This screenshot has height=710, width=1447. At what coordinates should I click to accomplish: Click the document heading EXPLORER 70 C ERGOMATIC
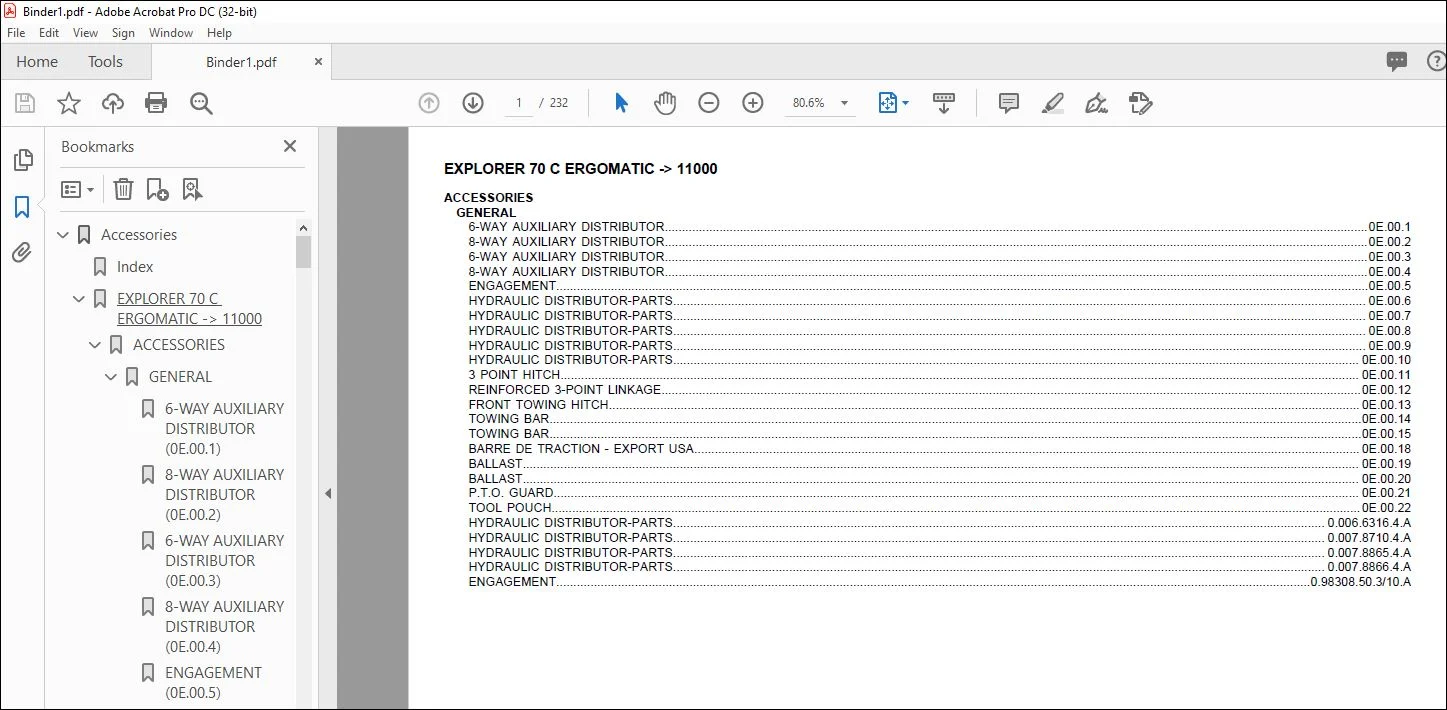point(581,169)
